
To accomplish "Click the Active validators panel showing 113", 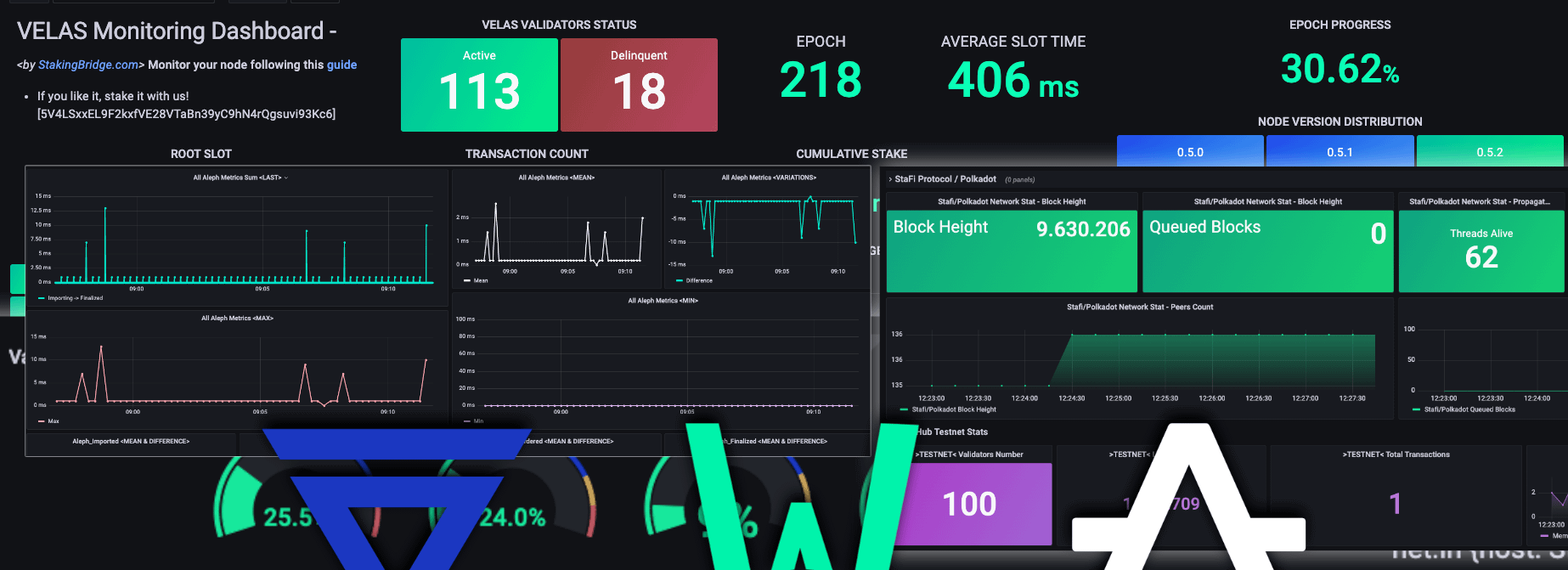I will tap(479, 85).
